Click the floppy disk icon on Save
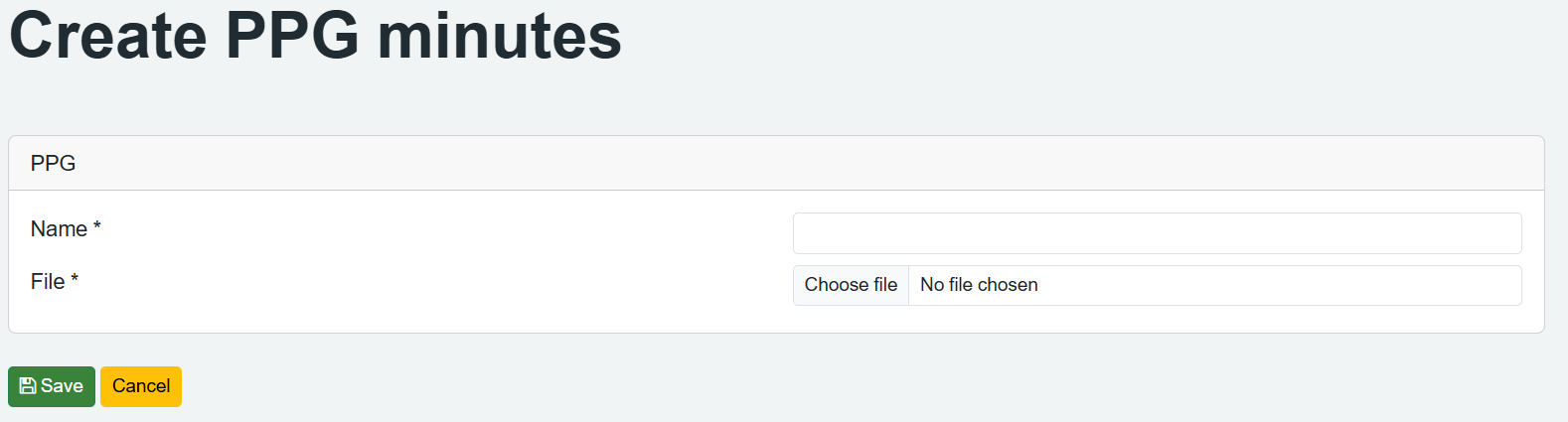This screenshot has height=422, width=1568. click(x=28, y=386)
